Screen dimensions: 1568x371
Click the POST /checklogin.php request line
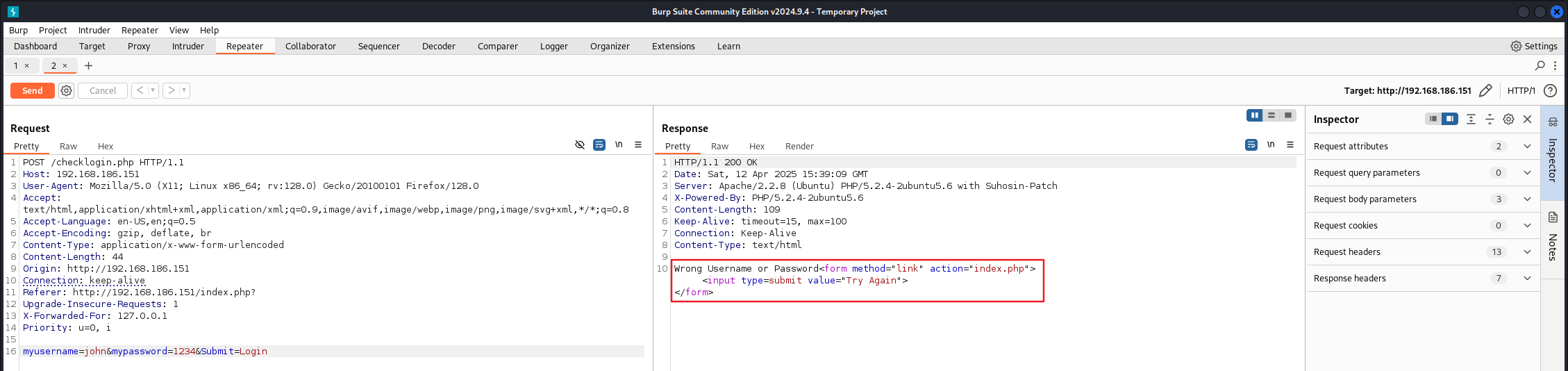click(103, 162)
